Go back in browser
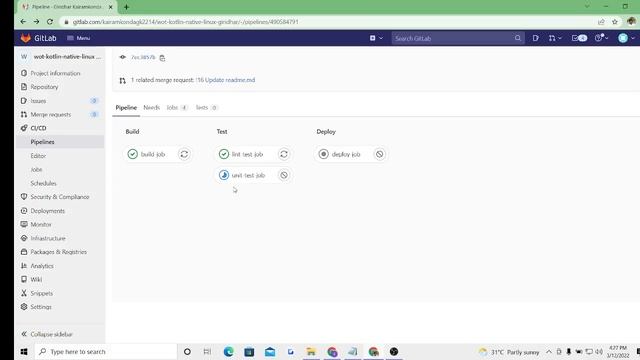 (23, 22)
